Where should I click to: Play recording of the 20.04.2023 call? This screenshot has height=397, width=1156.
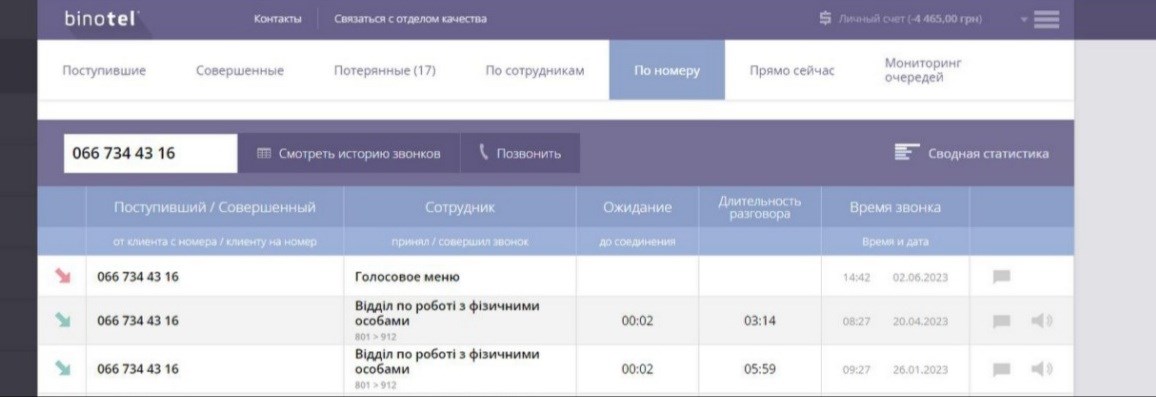(x=1041, y=321)
